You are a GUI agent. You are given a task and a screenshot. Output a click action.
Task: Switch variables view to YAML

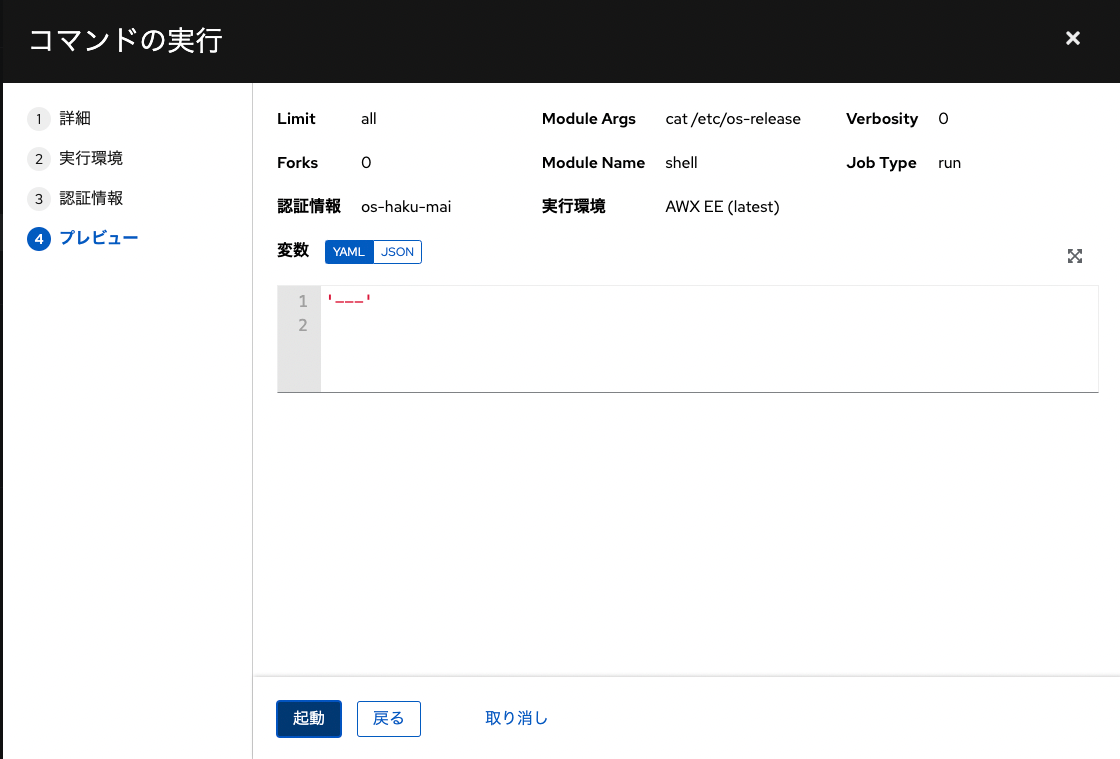click(349, 252)
